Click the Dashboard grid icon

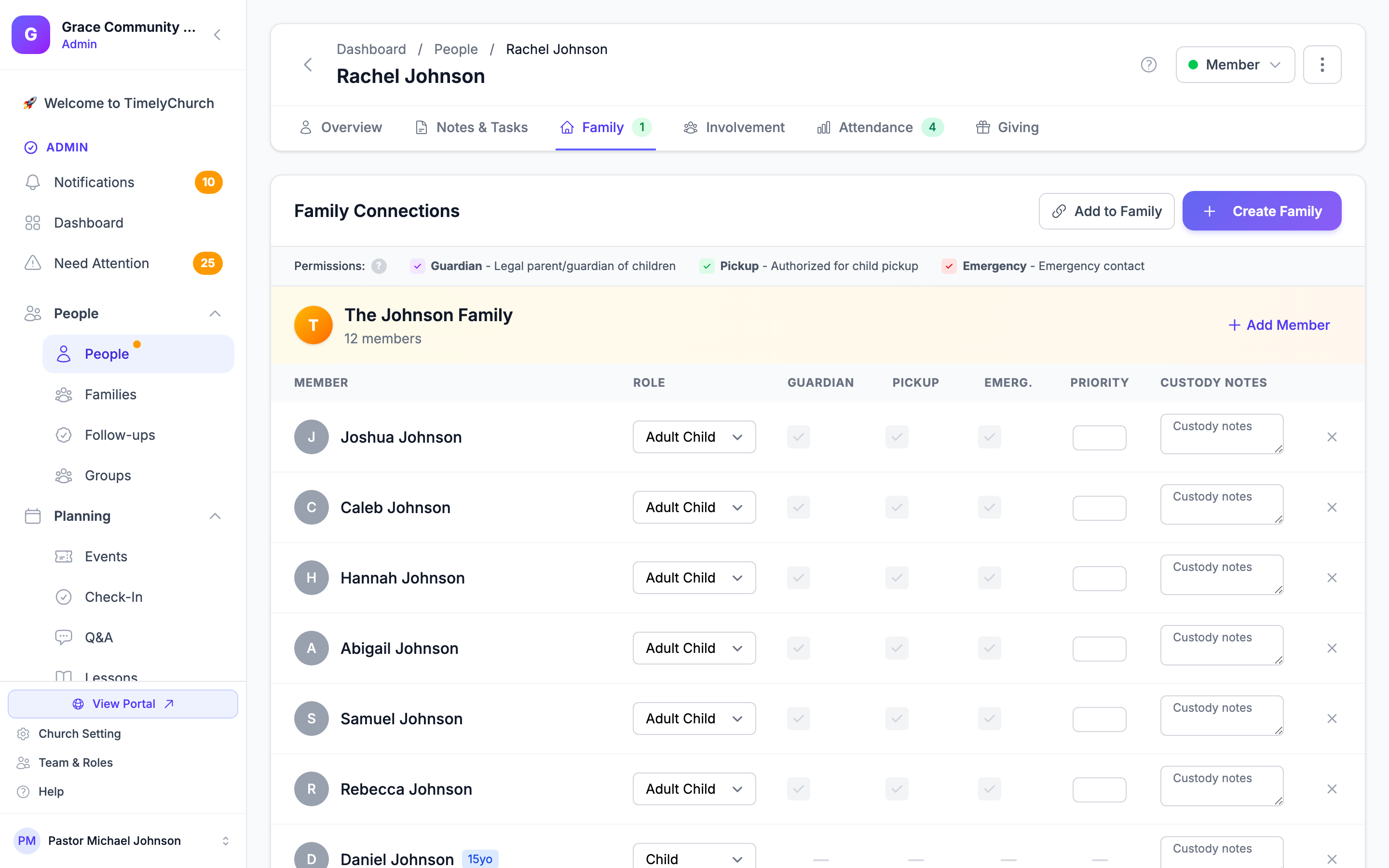point(33,223)
